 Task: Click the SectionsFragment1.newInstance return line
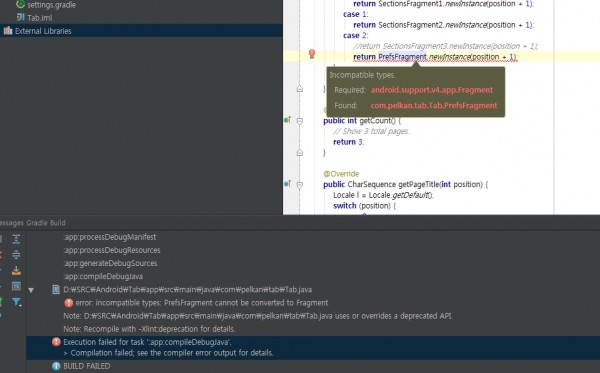point(443,4)
